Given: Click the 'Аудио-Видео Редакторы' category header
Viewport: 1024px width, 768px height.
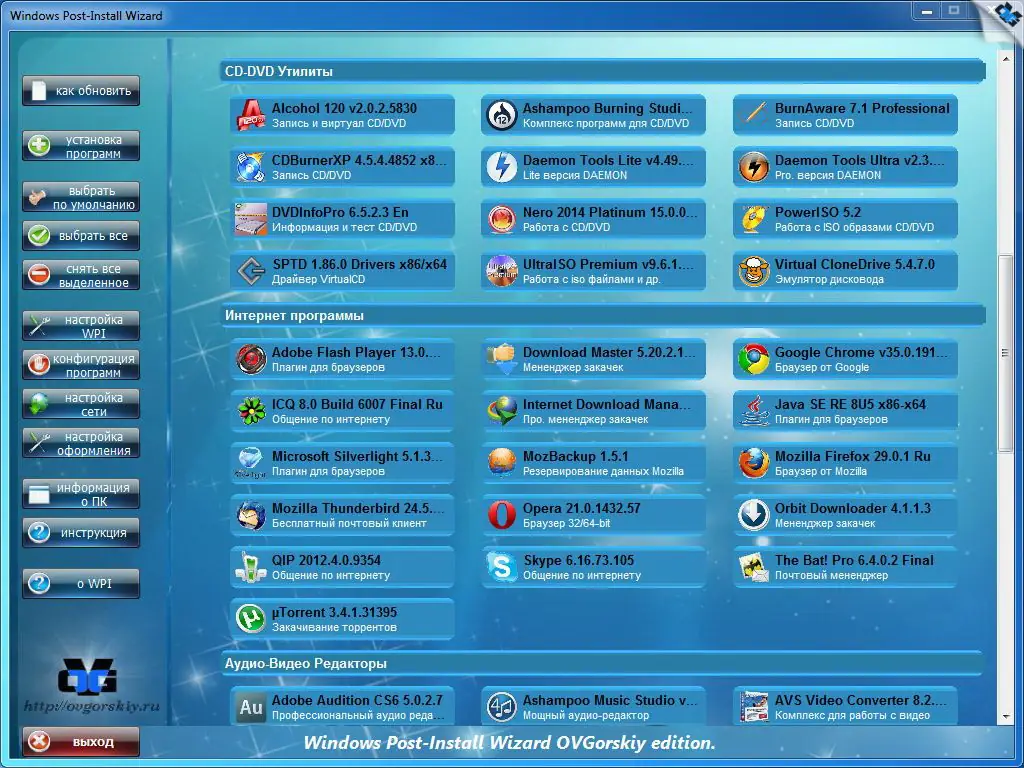Looking at the screenshot, I should coord(602,664).
